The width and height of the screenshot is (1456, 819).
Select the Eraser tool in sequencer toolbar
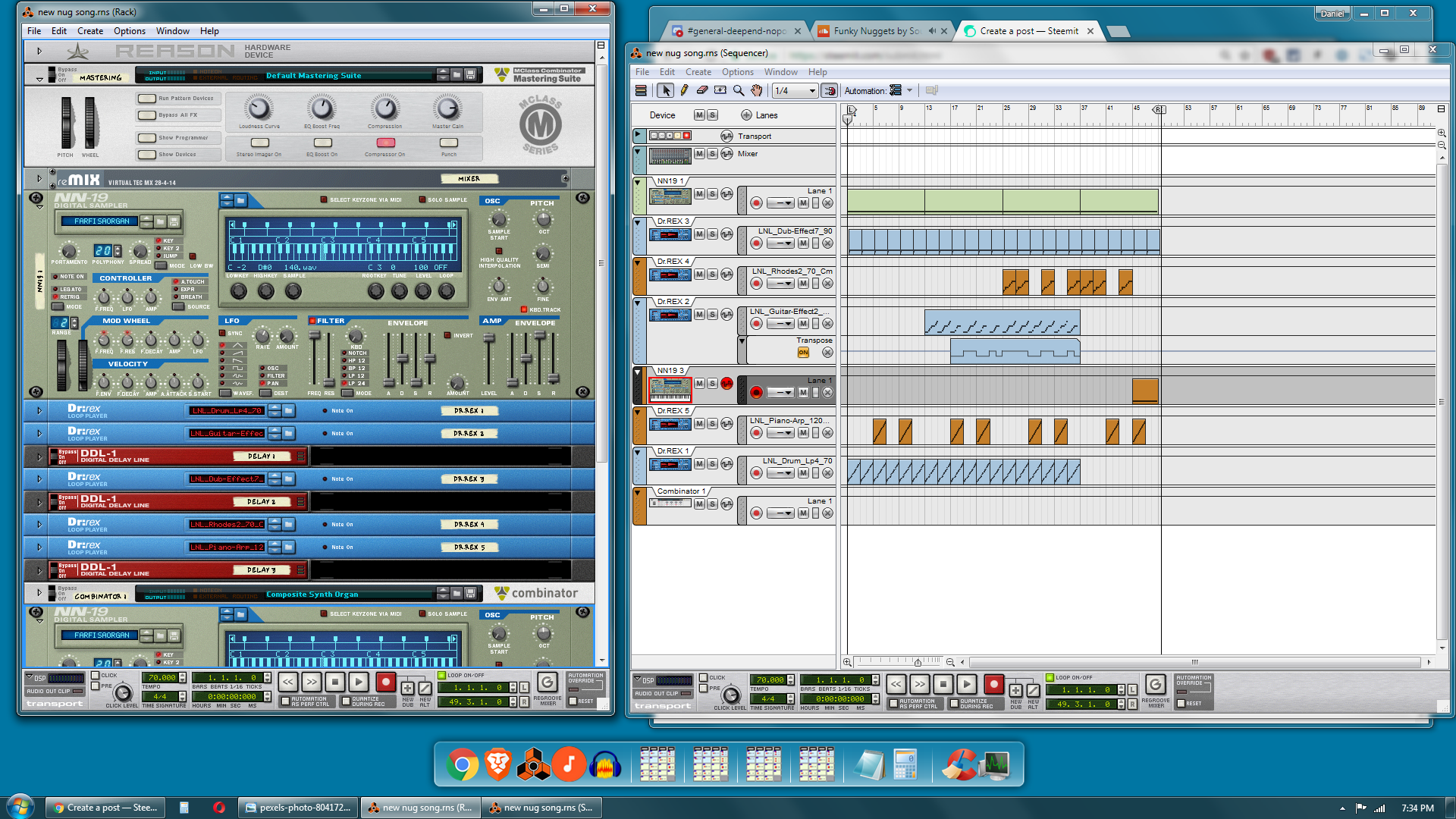point(702,90)
